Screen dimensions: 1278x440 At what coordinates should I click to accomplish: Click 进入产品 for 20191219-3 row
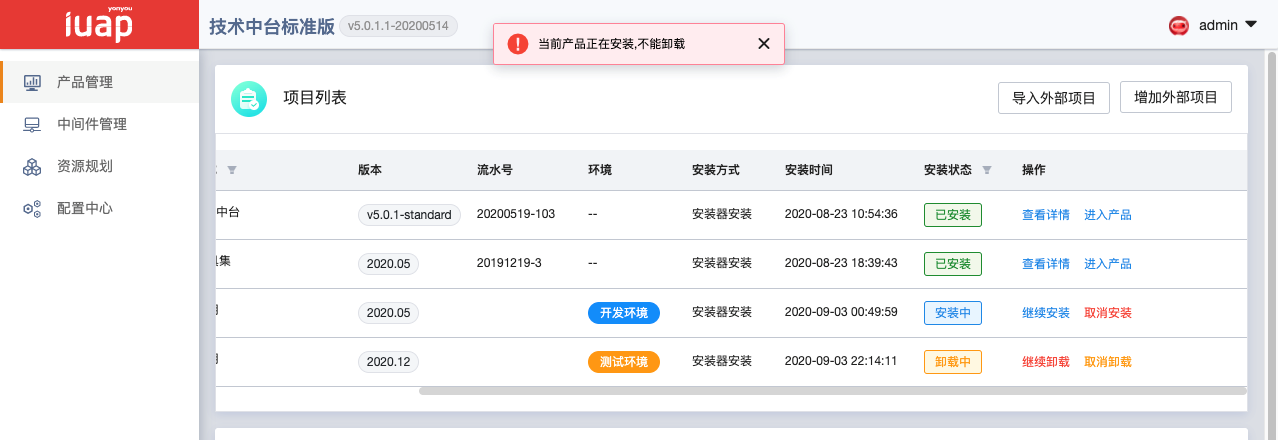1108,263
